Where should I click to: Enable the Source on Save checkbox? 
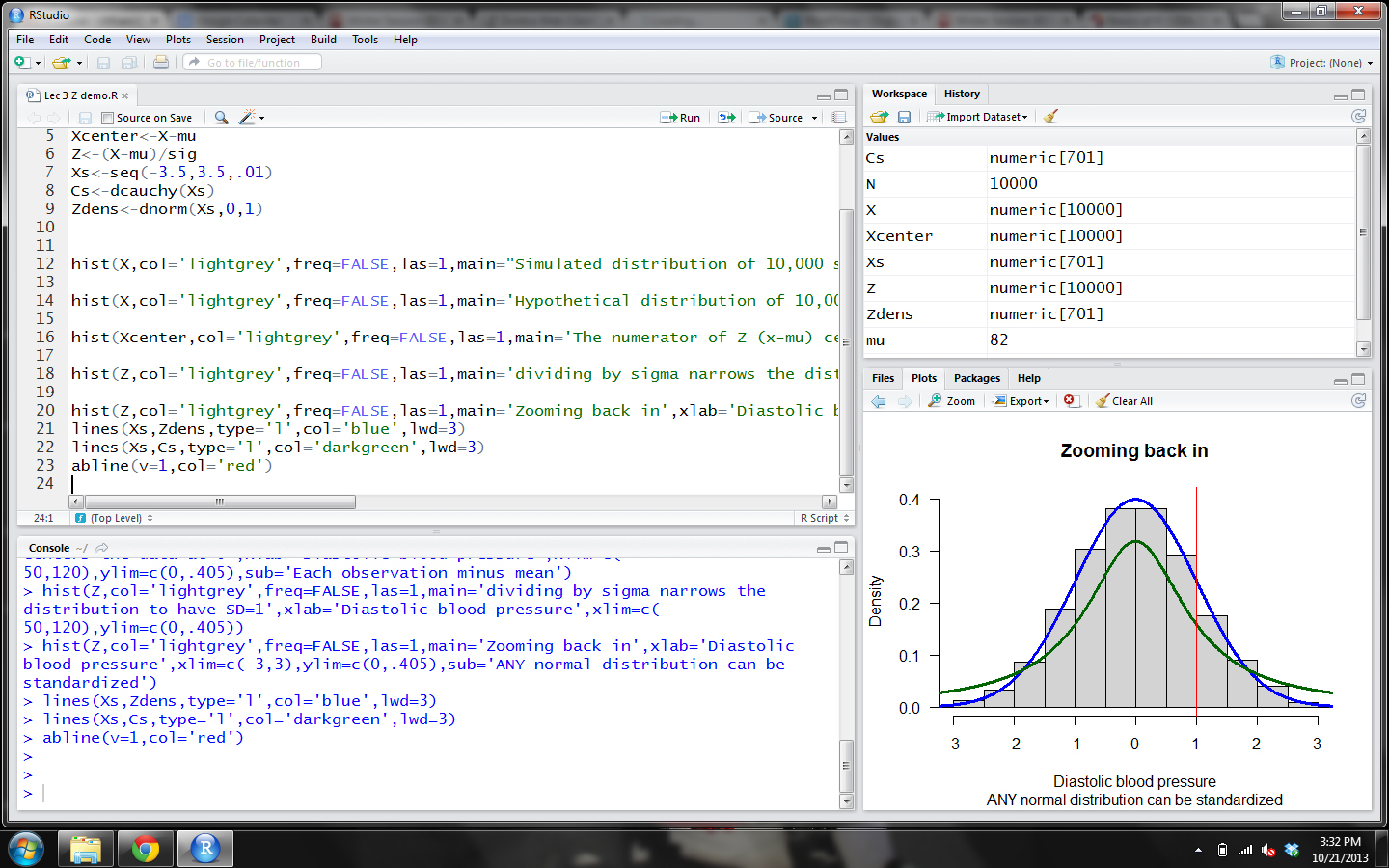(107, 118)
